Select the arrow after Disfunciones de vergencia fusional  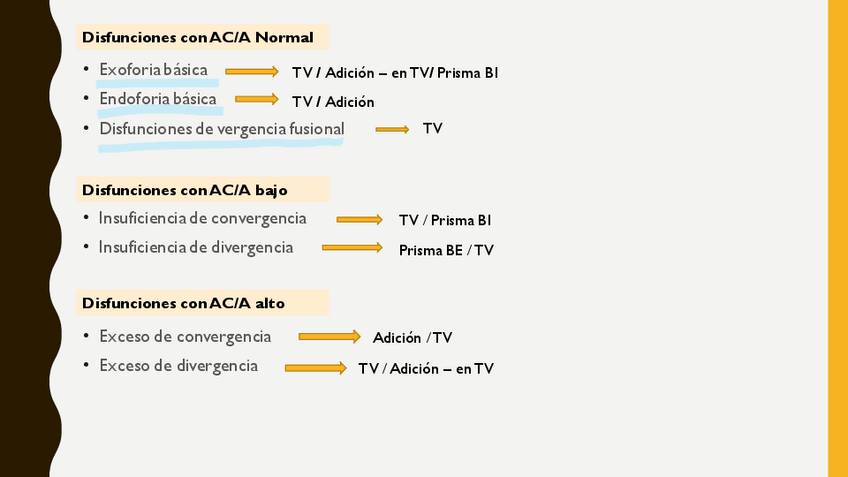point(392,129)
